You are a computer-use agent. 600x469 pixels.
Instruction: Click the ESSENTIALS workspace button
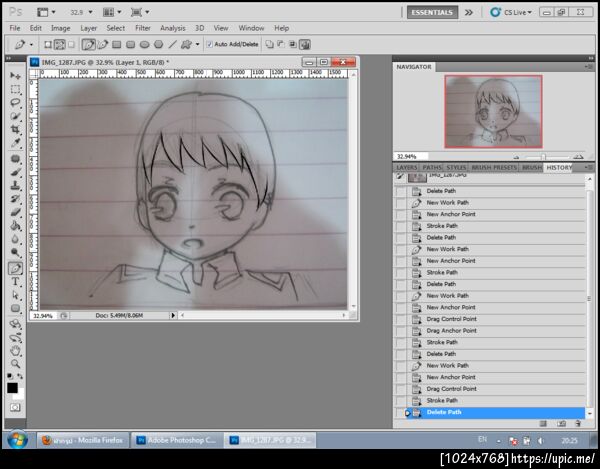click(432, 12)
